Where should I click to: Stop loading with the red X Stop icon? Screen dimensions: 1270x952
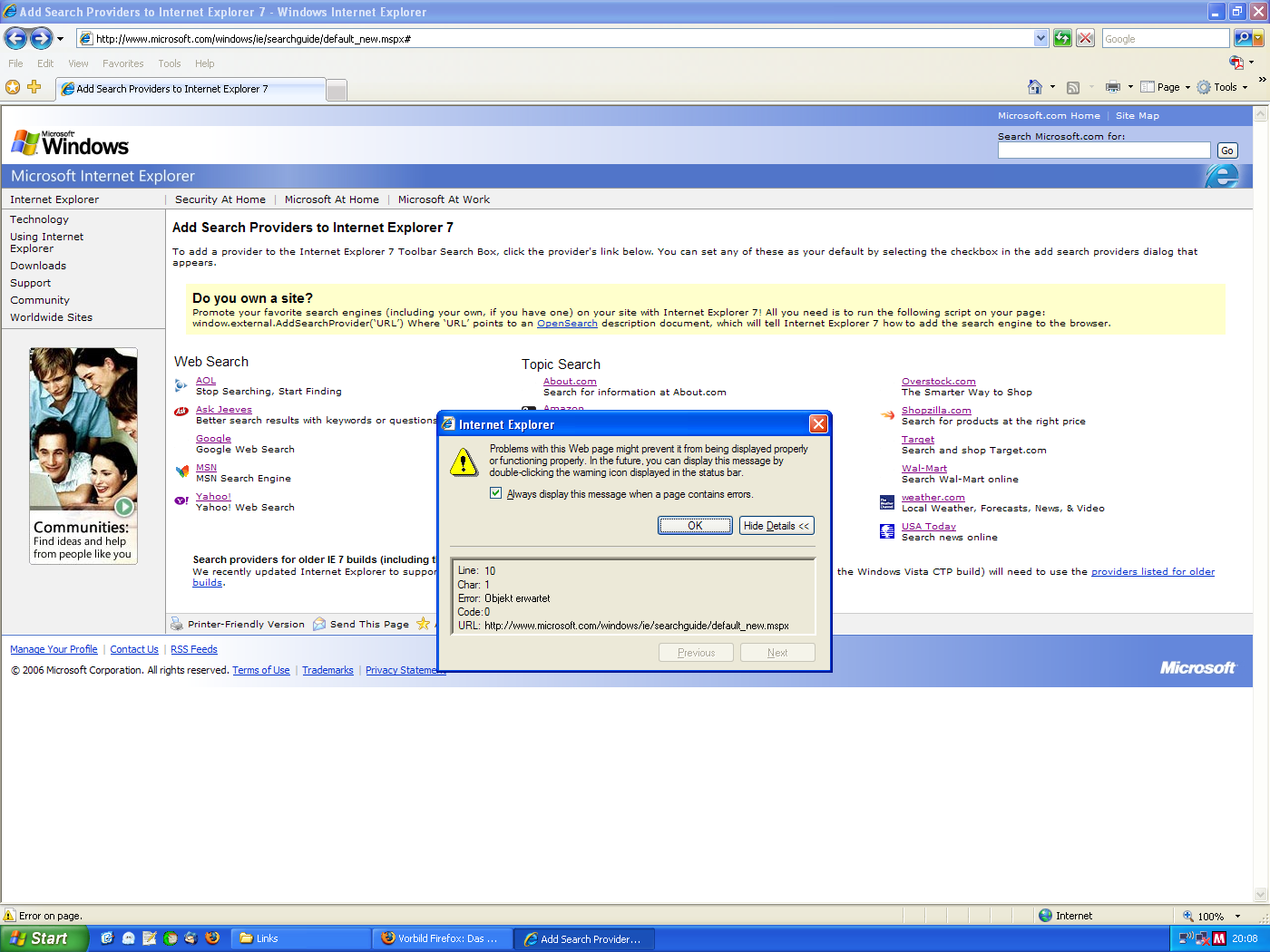point(1085,38)
